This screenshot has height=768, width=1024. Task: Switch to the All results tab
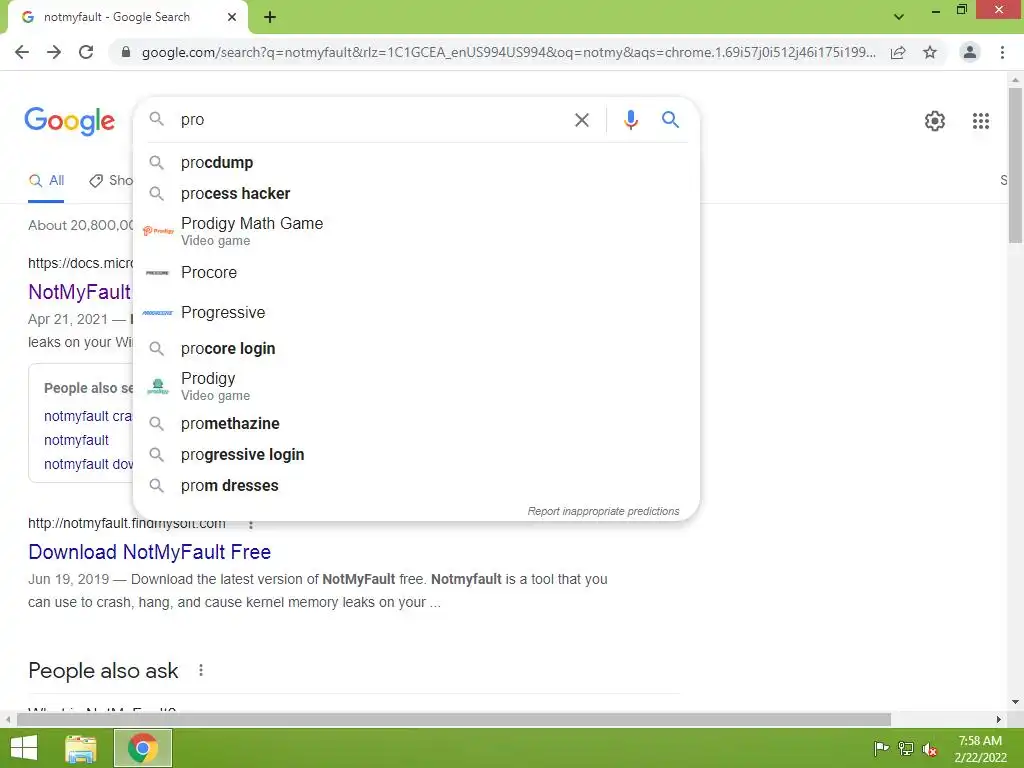coord(46,181)
